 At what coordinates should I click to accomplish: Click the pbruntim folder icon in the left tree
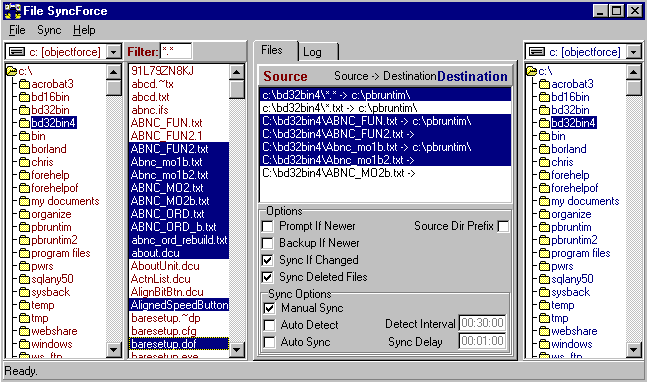tap(25, 227)
